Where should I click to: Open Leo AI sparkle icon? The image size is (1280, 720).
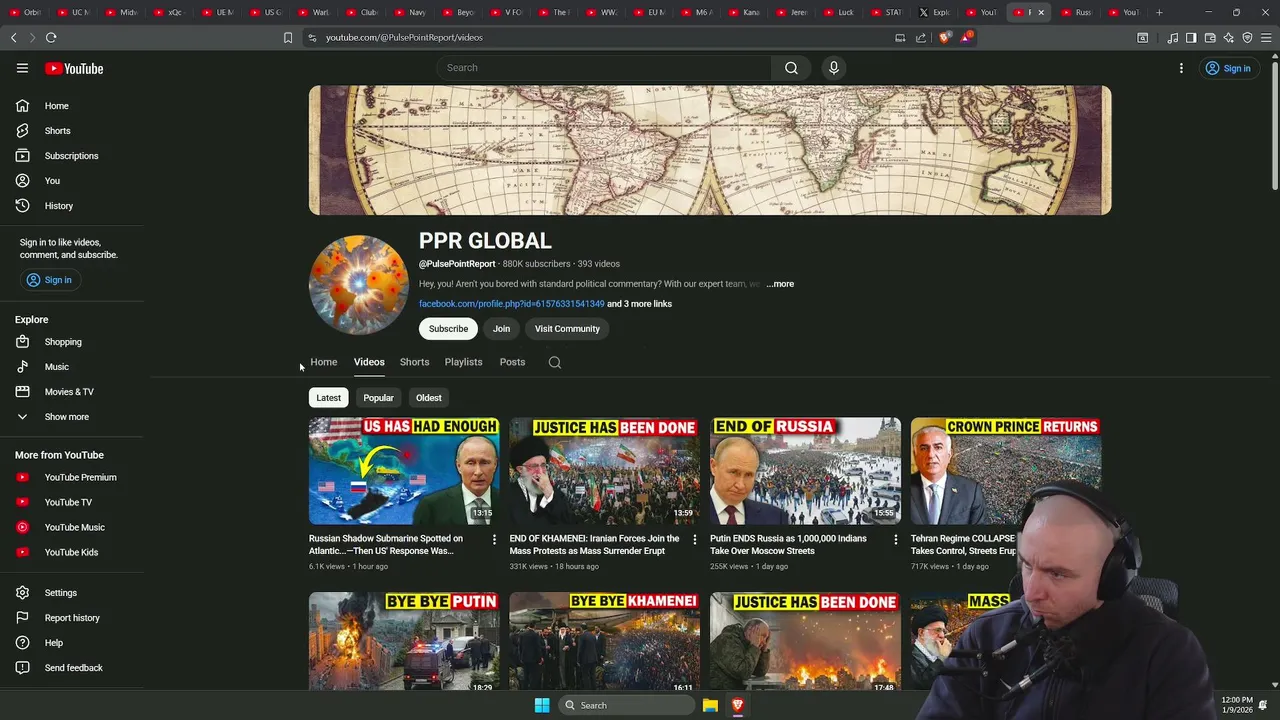pos(1229,38)
